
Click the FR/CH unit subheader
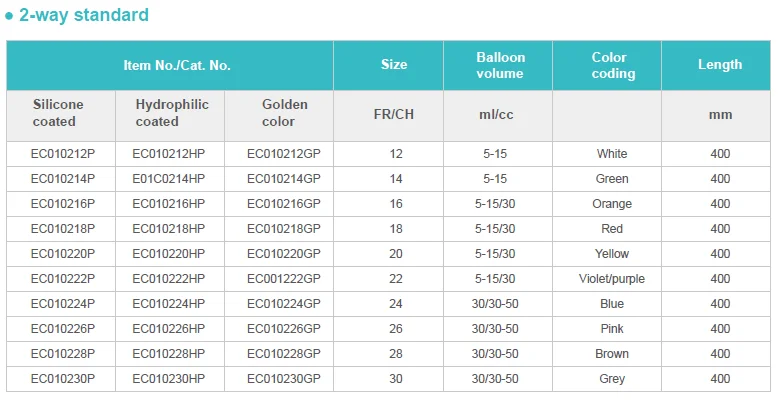(x=393, y=115)
